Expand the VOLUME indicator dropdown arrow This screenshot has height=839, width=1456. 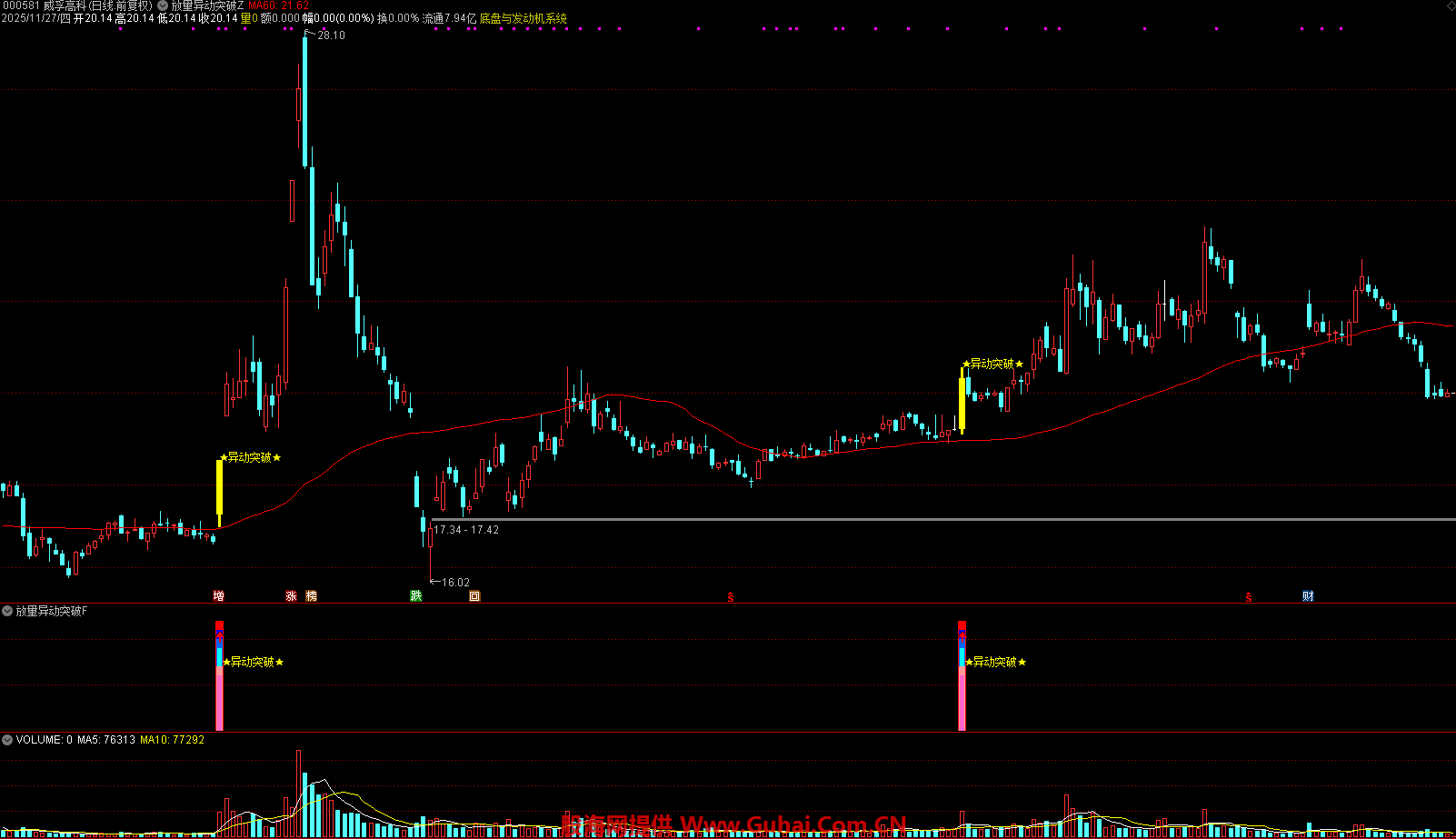tap(7, 740)
